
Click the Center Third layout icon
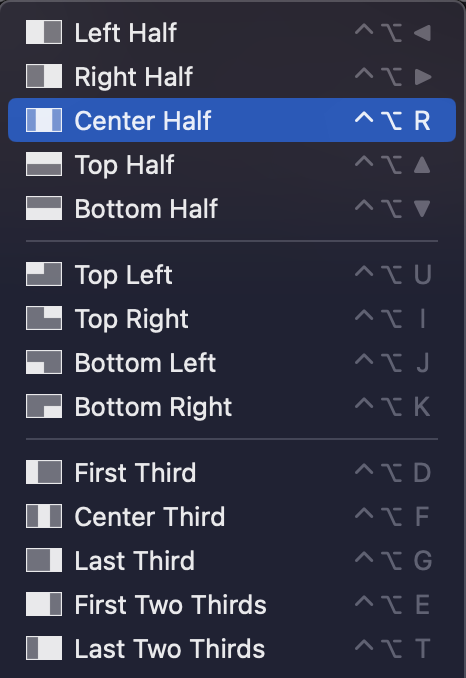[x=44, y=516]
